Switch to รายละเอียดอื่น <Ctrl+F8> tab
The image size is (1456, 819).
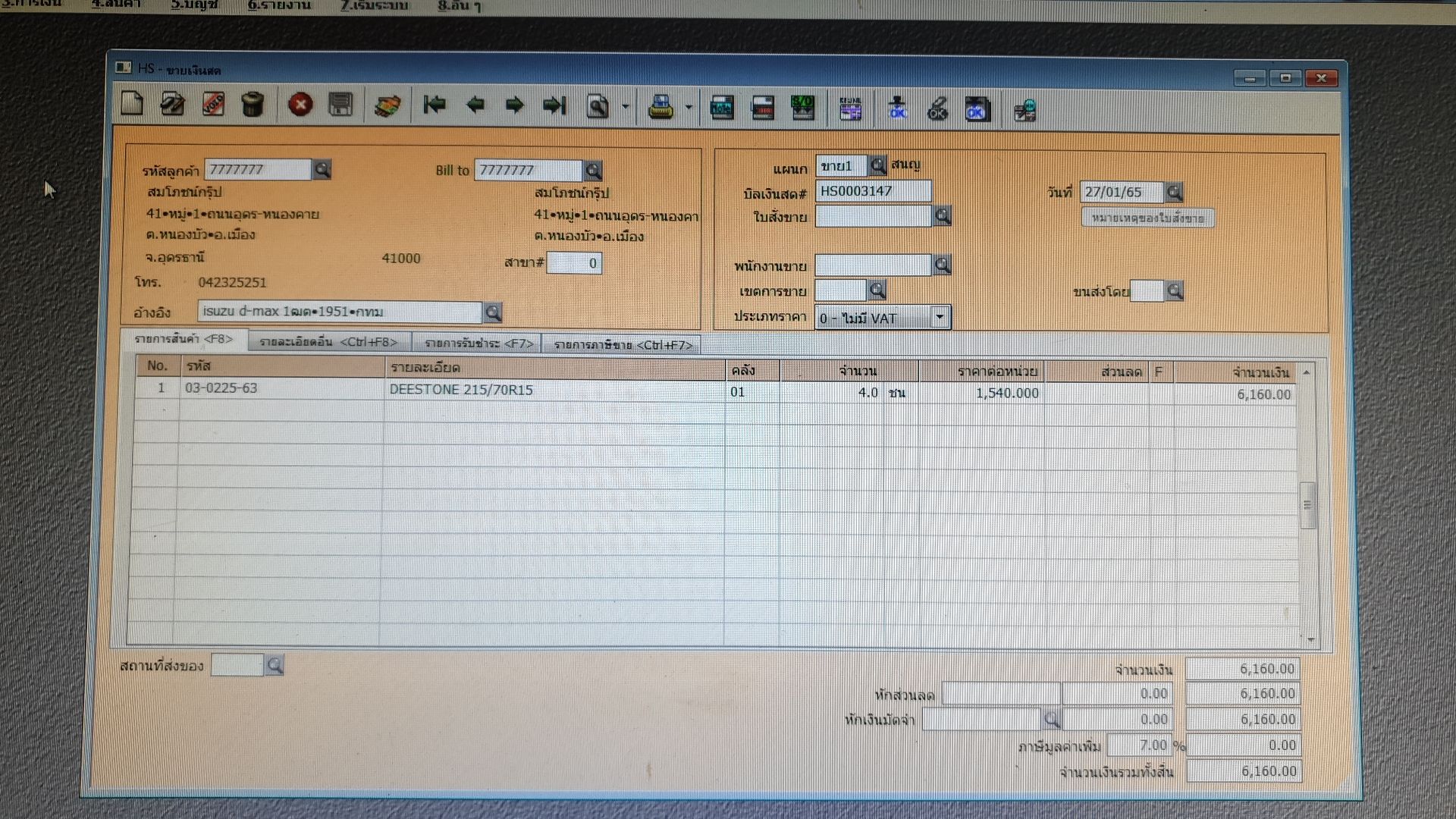click(x=328, y=342)
